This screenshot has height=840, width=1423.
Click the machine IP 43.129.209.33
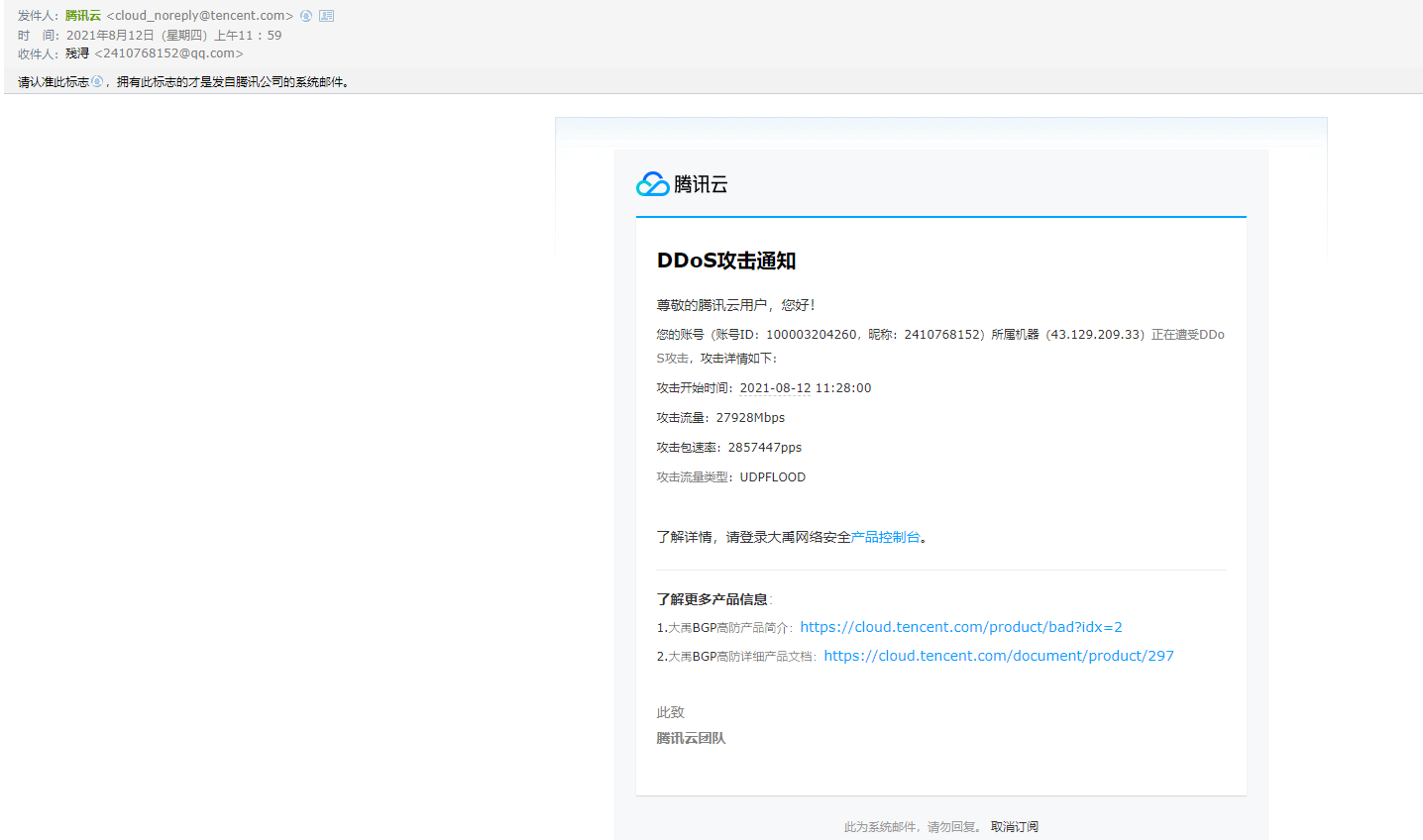(x=1095, y=335)
